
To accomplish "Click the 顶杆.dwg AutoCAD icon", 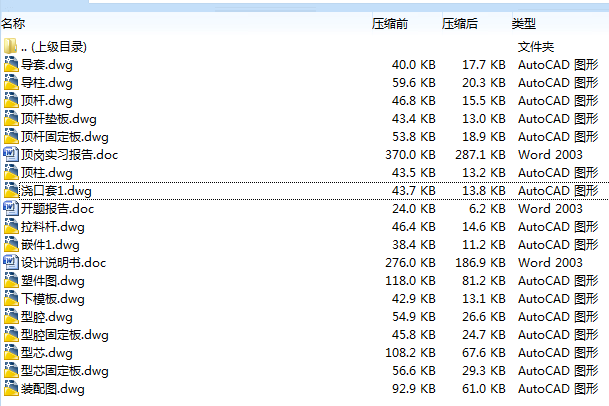I will coord(11,101).
